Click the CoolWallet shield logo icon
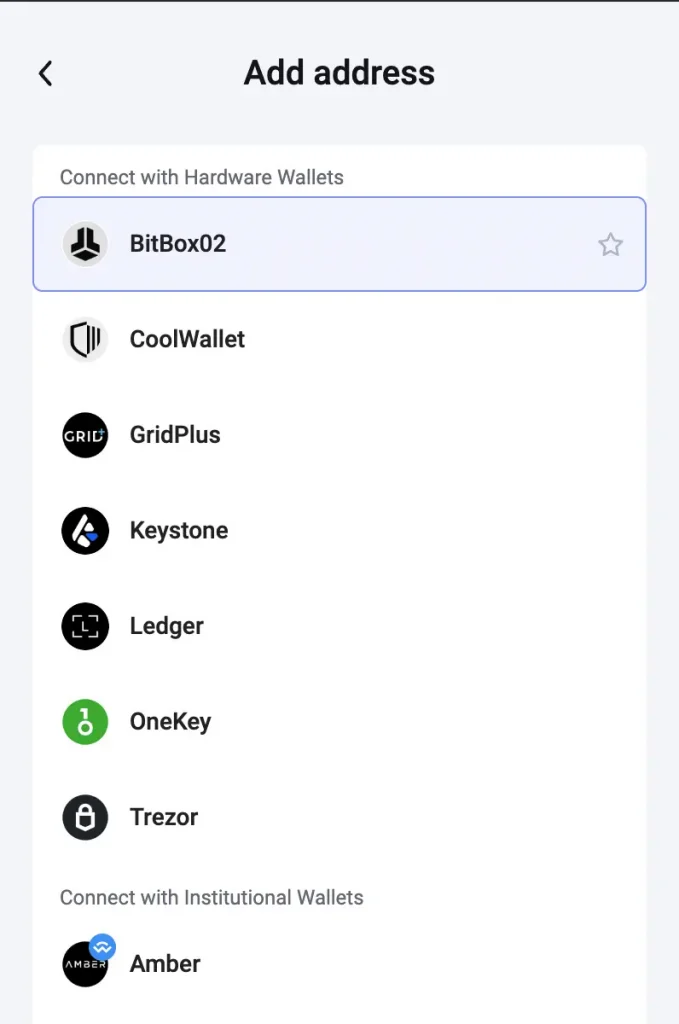The height and width of the screenshot is (1024, 679). [x=85, y=340]
